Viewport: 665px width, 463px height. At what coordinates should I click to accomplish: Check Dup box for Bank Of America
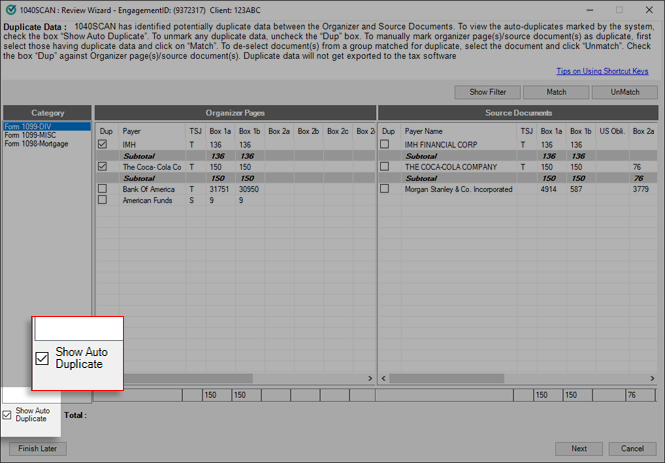click(102, 188)
